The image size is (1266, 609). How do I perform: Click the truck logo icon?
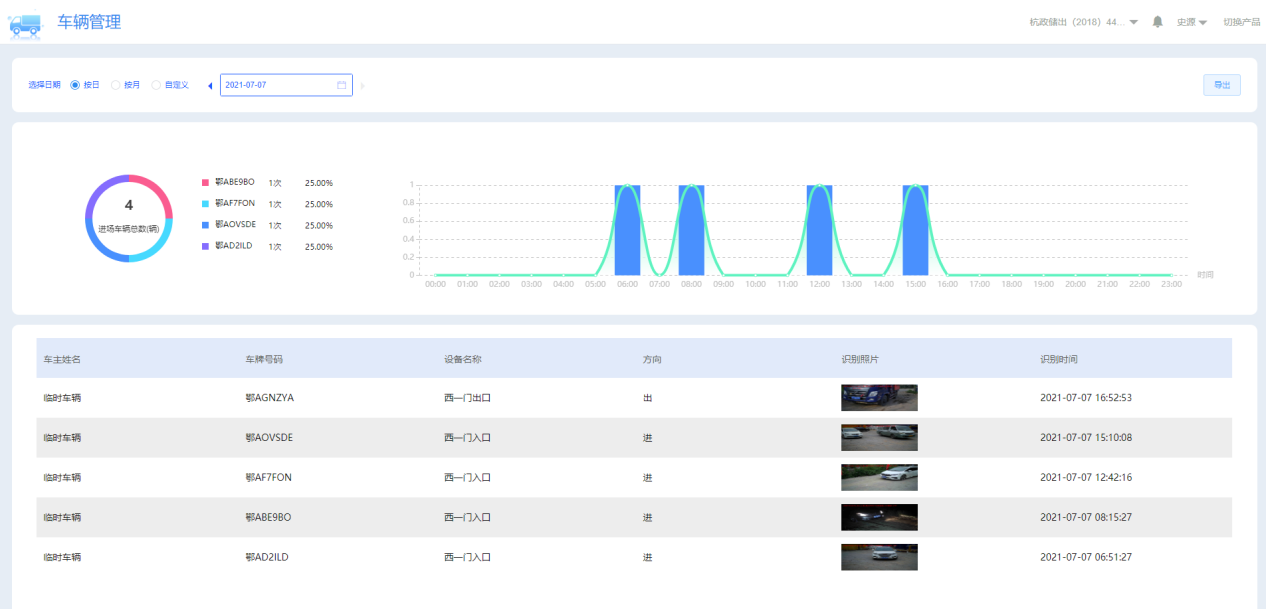25,24
